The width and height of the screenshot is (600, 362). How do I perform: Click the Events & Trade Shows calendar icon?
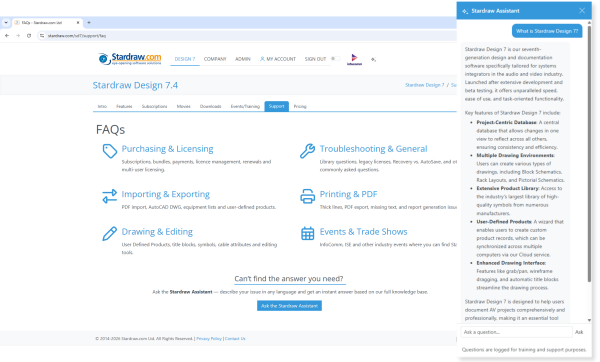308,233
